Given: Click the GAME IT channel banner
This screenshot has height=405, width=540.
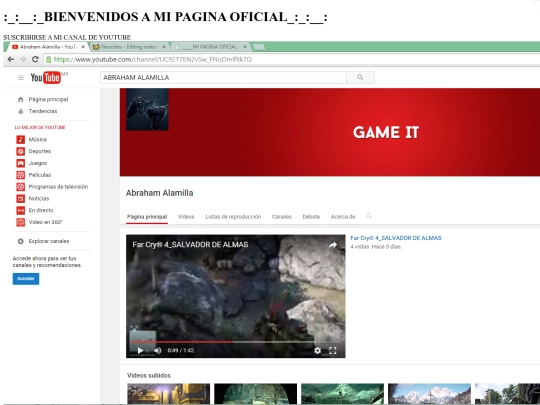Looking at the screenshot, I should click(330, 132).
